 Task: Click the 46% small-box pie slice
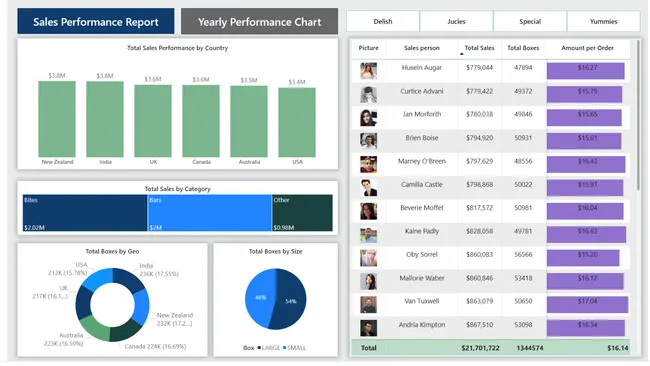click(260, 298)
